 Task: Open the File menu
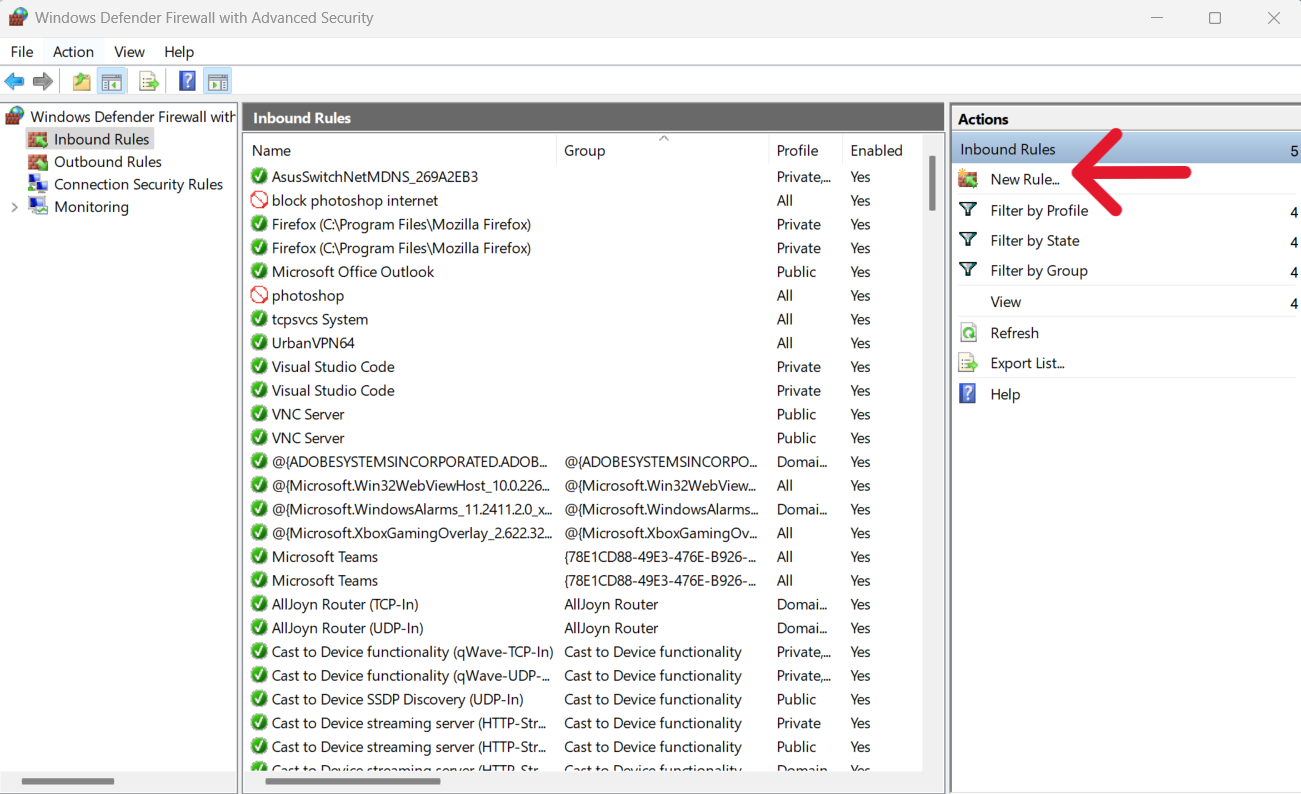click(x=22, y=52)
